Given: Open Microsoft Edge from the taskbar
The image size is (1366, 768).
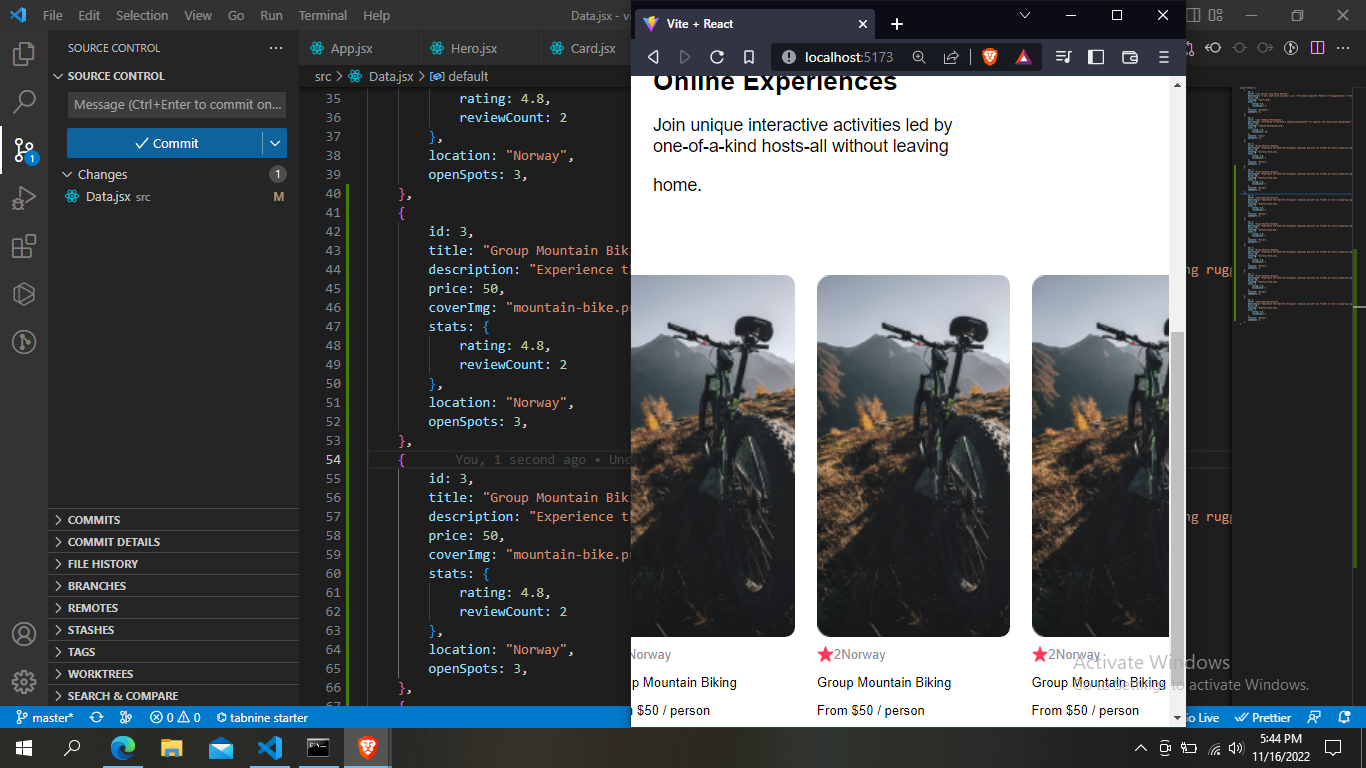Looking at the screenshot, I should tap(123, 747).
